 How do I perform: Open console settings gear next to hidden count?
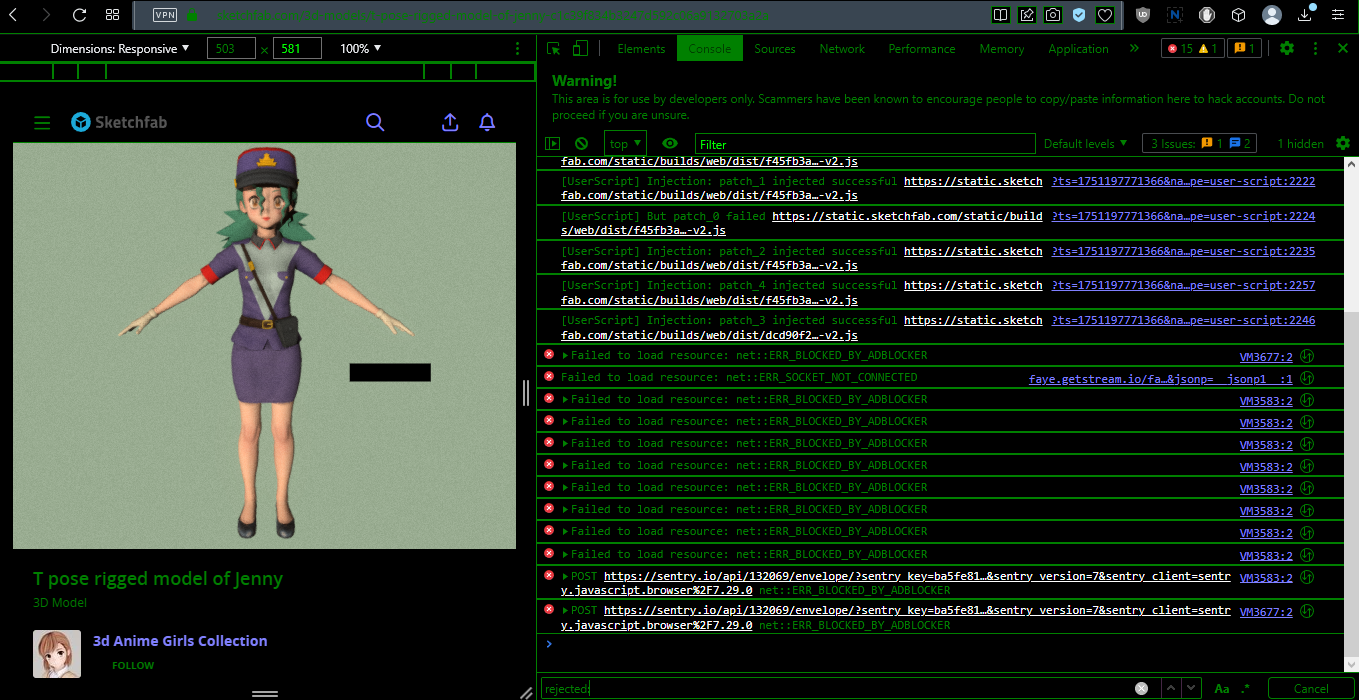(1343, 143)
